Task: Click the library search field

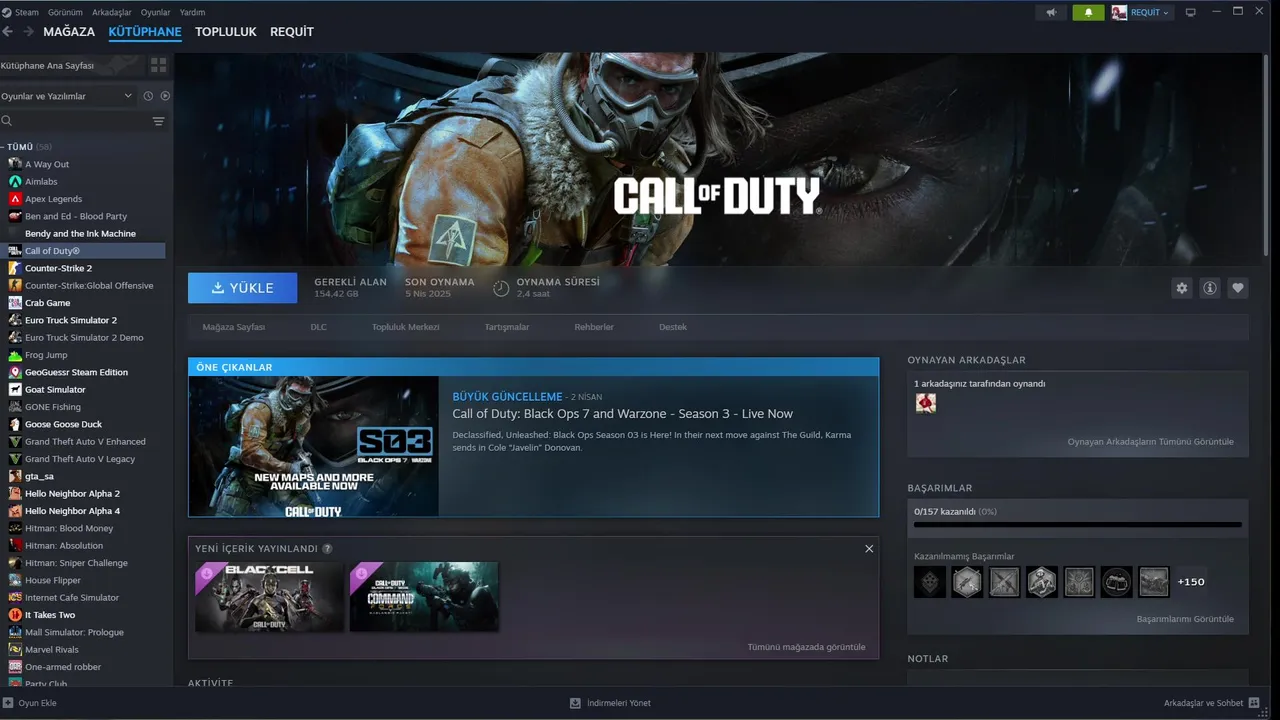Action: click(x=75, y=121)
